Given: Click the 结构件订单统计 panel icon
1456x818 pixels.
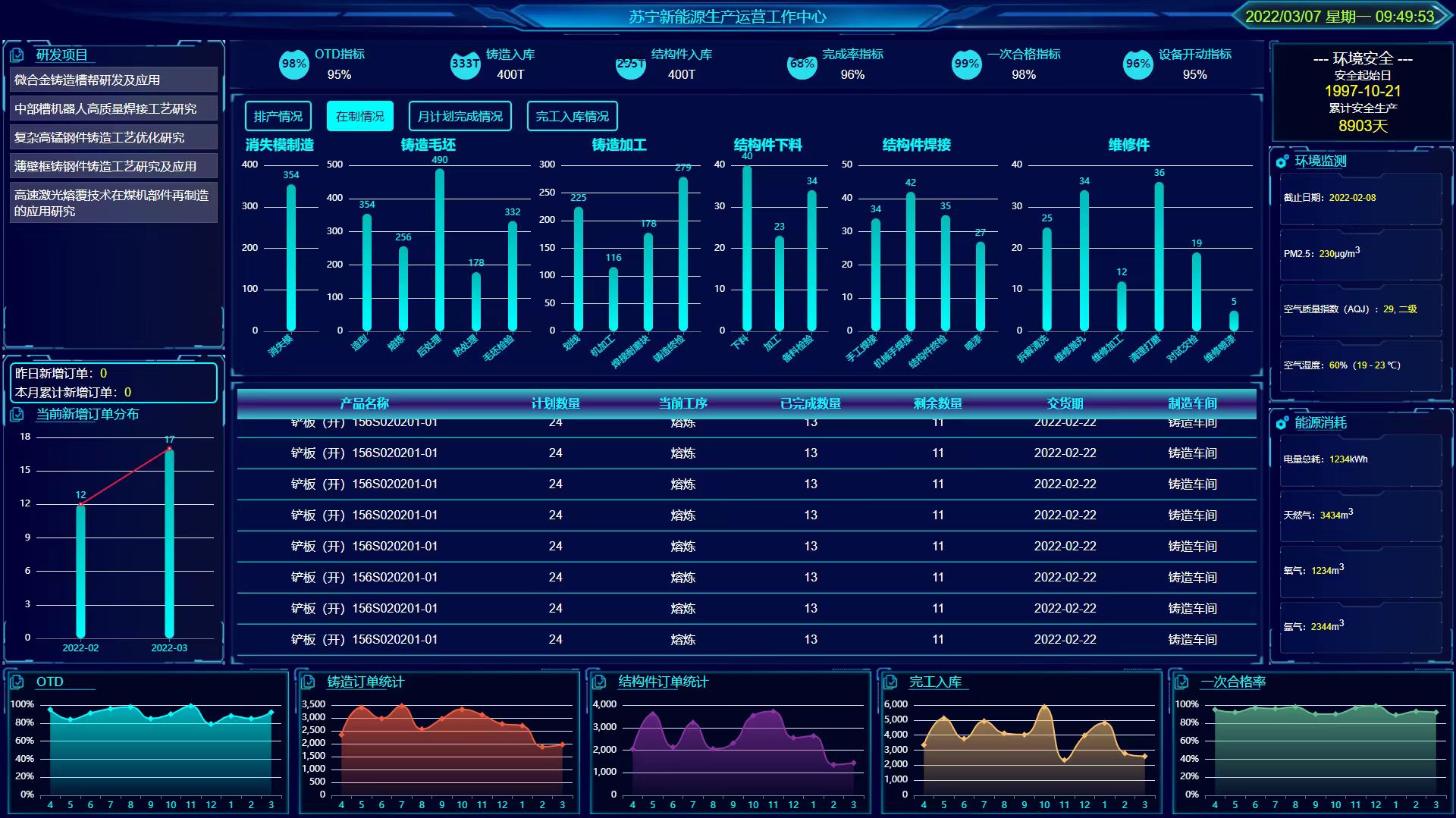Looking at the screenshot, I should 599,682.
